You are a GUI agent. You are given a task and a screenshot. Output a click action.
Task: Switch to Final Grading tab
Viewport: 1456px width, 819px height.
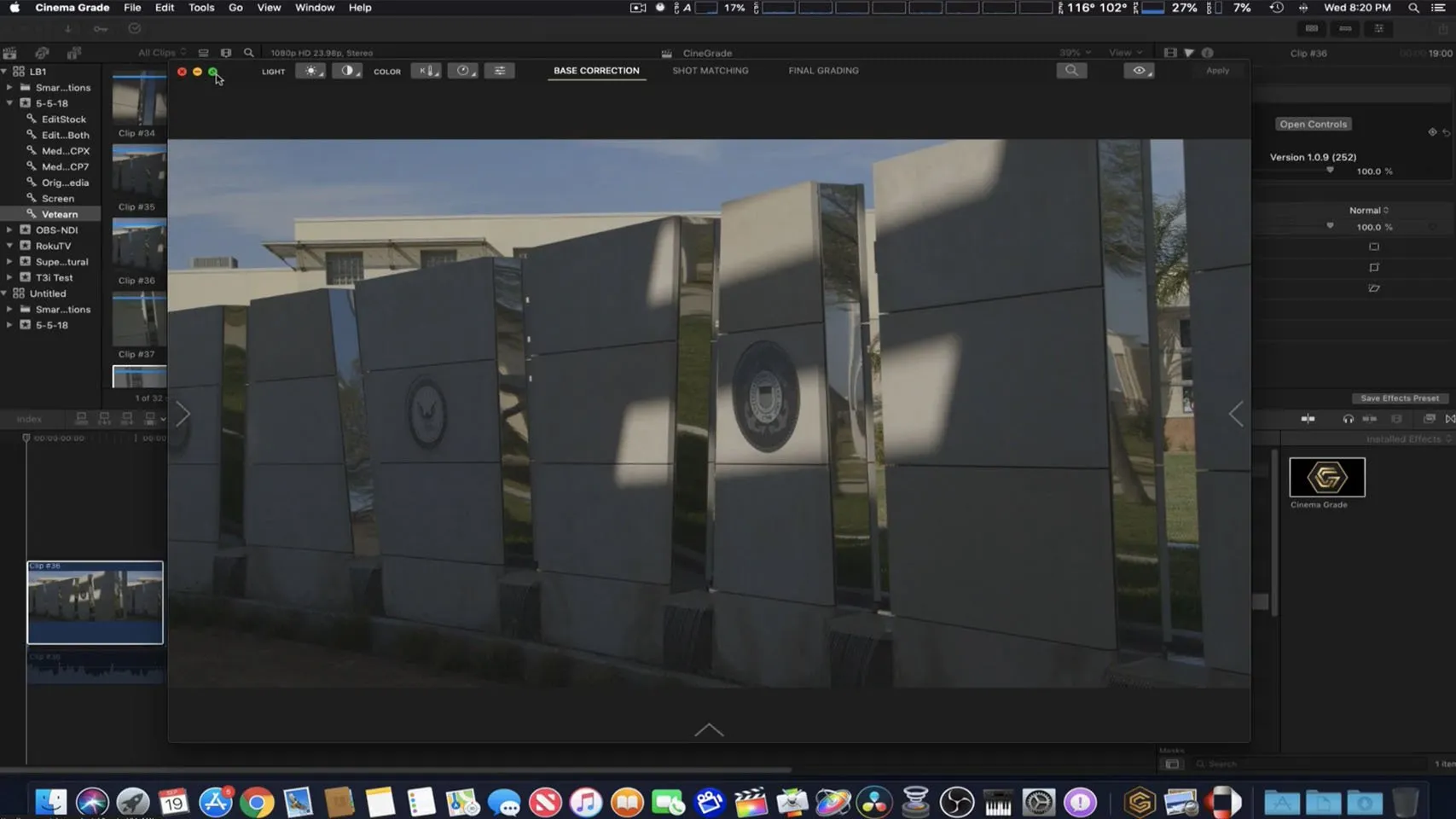(823, 71)
